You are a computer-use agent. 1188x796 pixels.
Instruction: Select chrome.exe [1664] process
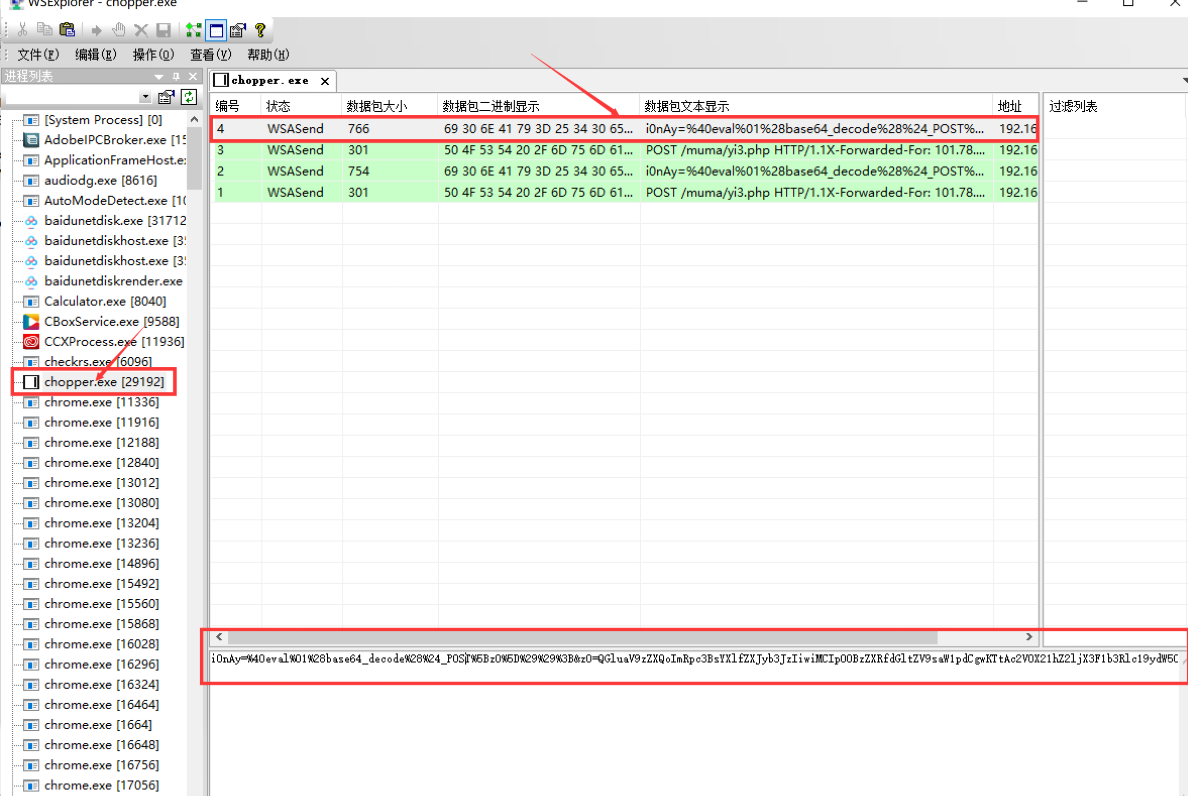98,725
